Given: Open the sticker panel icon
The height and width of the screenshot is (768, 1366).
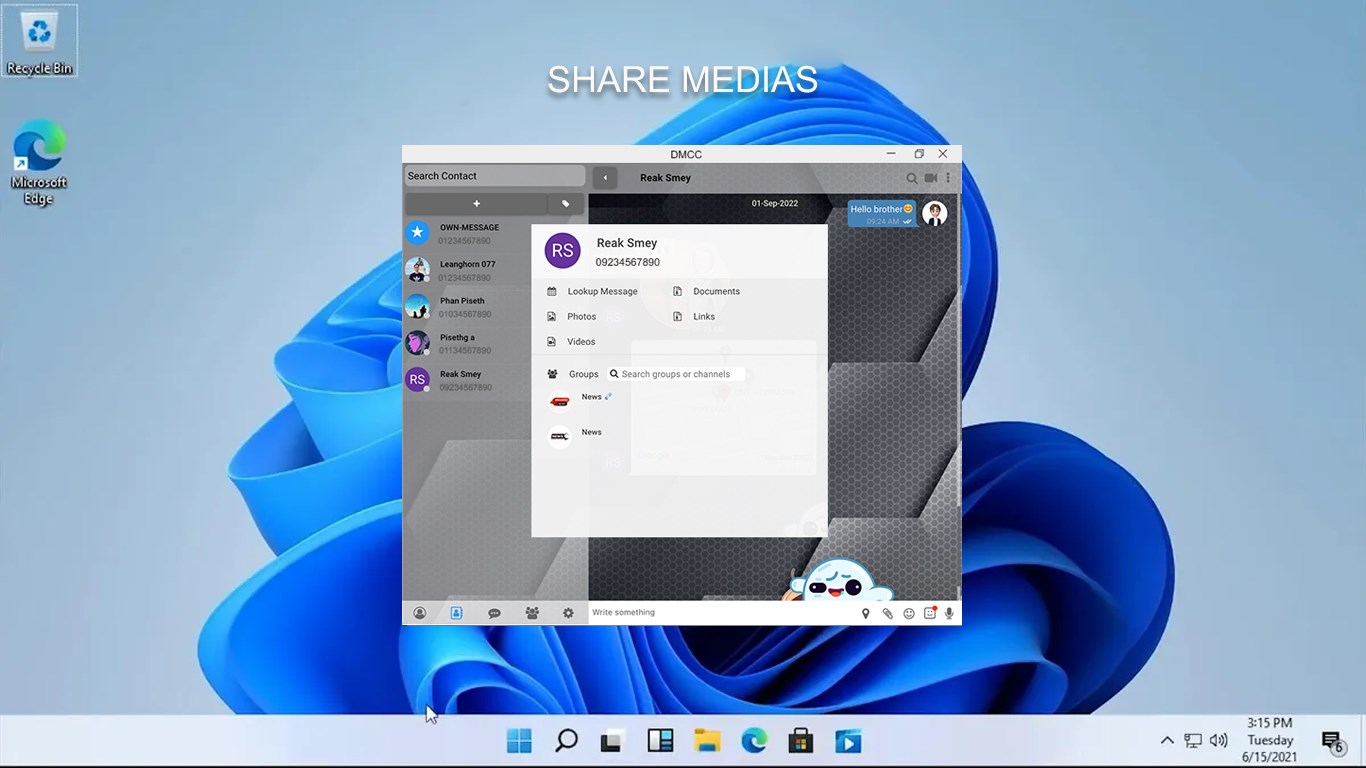Looking at the screenshot, I should (930, 613).
